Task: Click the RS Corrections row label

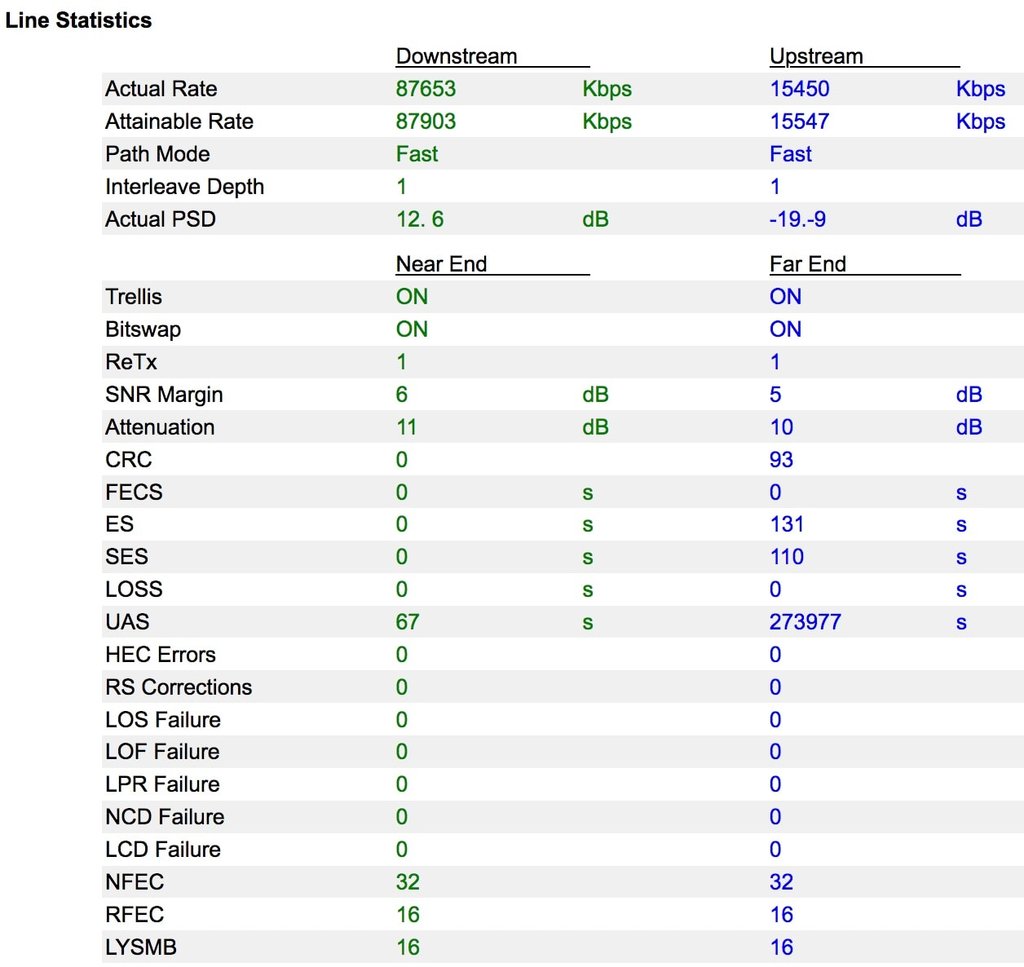Action: tap(178, 687)
